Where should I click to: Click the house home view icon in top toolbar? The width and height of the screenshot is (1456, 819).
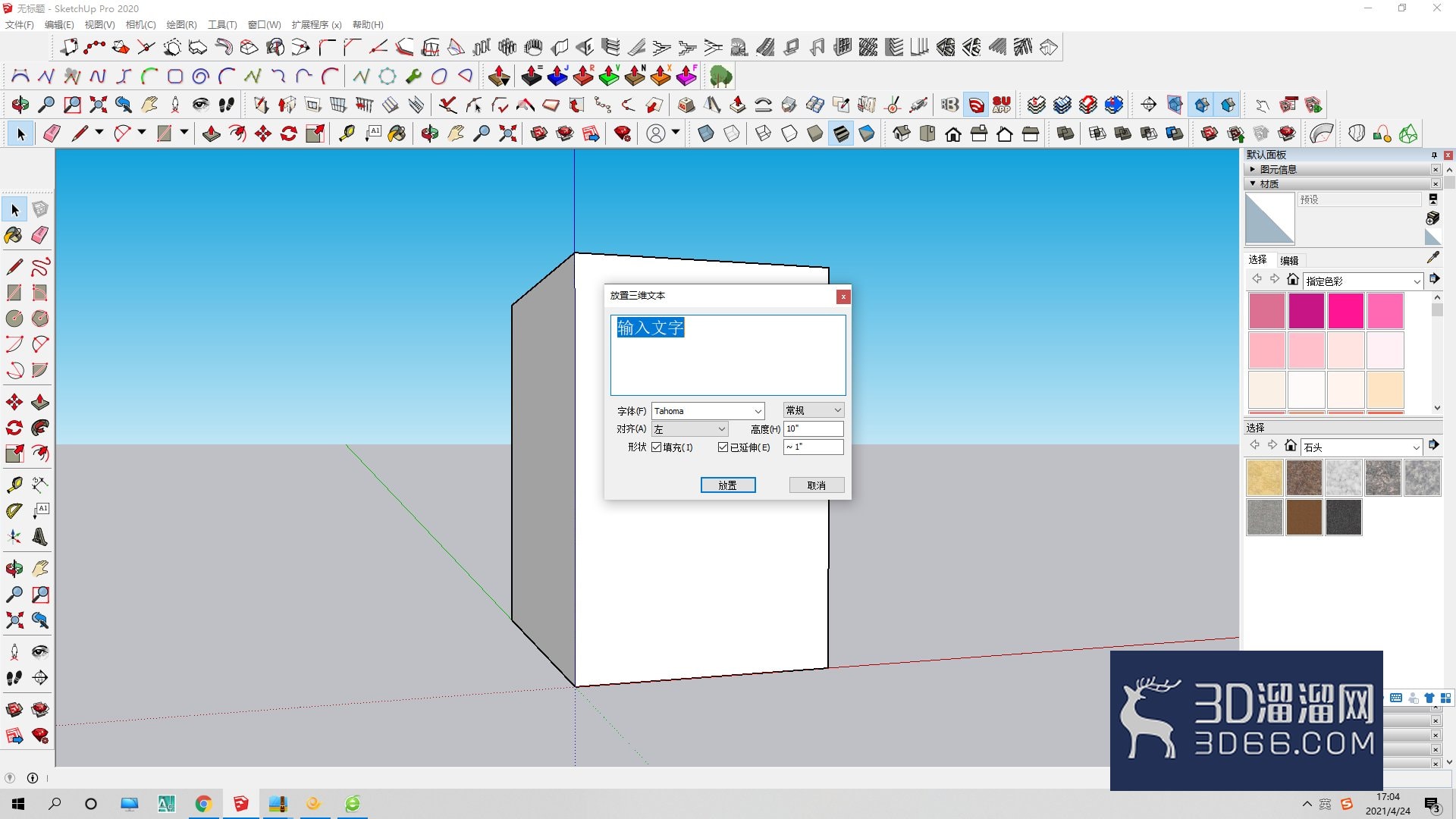click(x=953, y=134)
